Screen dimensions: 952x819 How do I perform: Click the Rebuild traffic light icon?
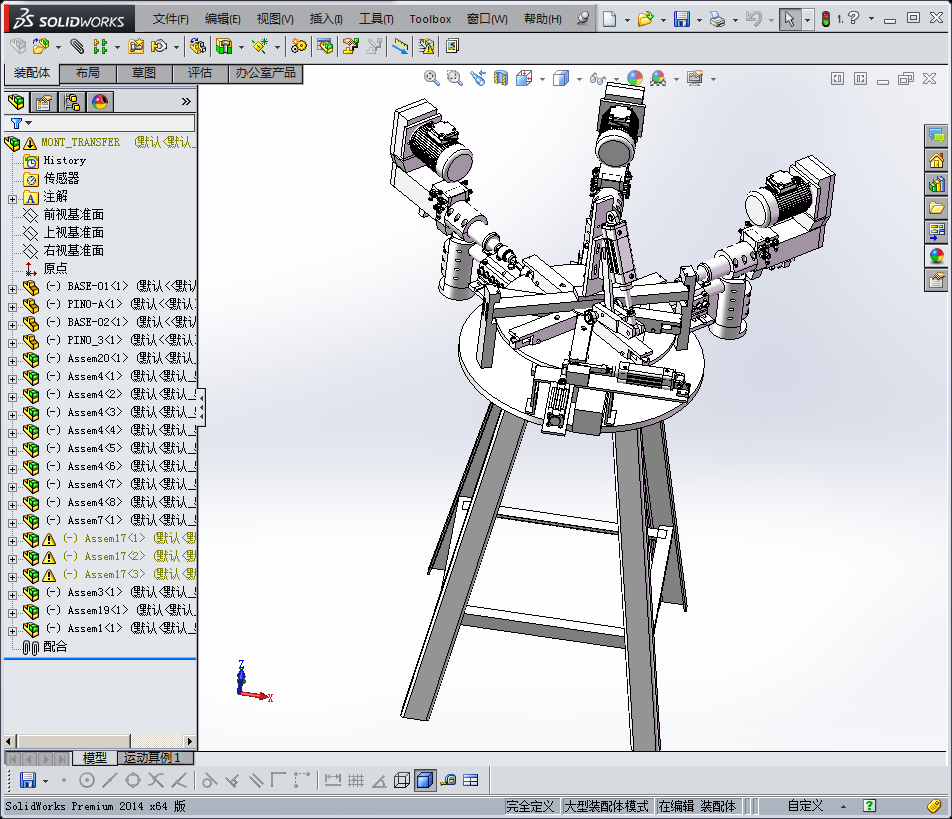825,19
